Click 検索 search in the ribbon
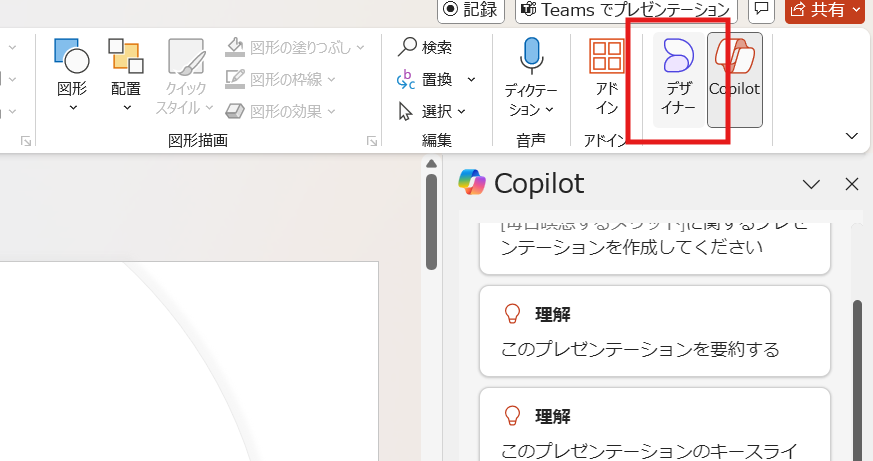Viewport: 873px width, 461px height. [424, 47]
